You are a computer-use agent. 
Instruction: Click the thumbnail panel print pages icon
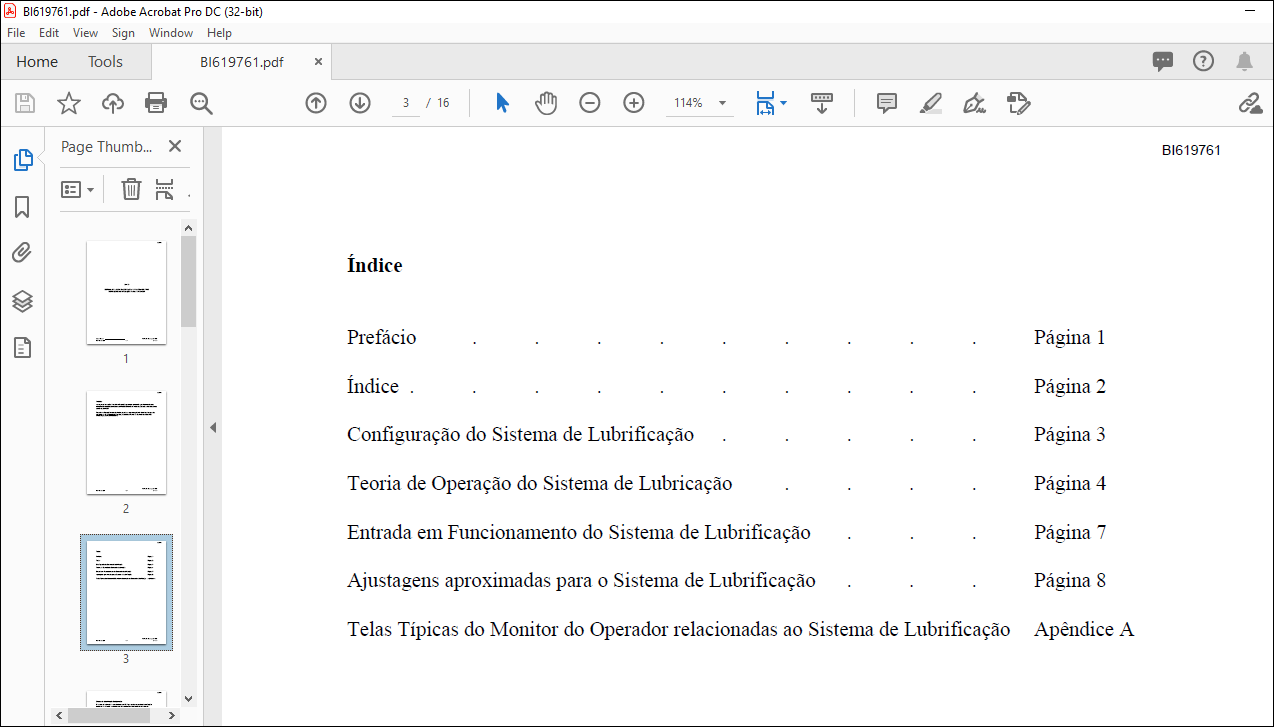pyautogui.click(x=165, y=189)
